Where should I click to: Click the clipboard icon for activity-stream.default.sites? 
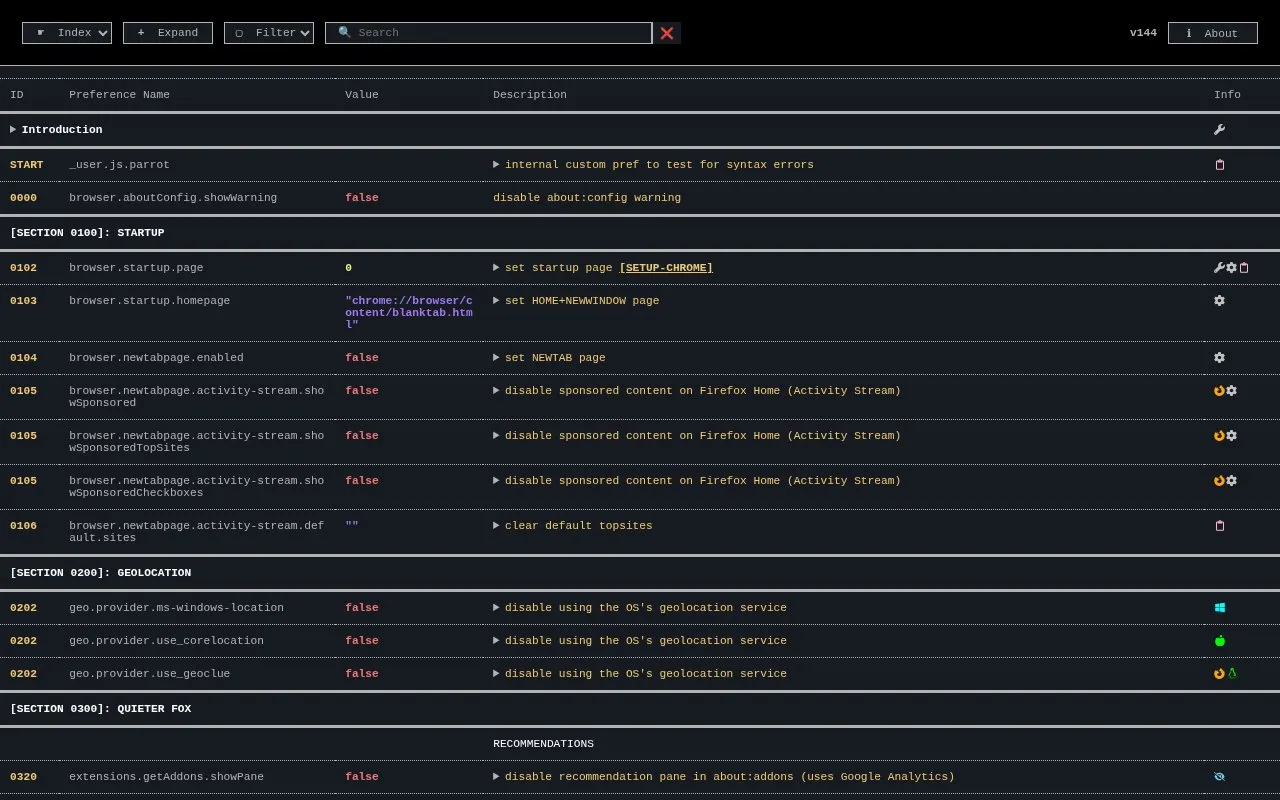[x=1219, y=526]
